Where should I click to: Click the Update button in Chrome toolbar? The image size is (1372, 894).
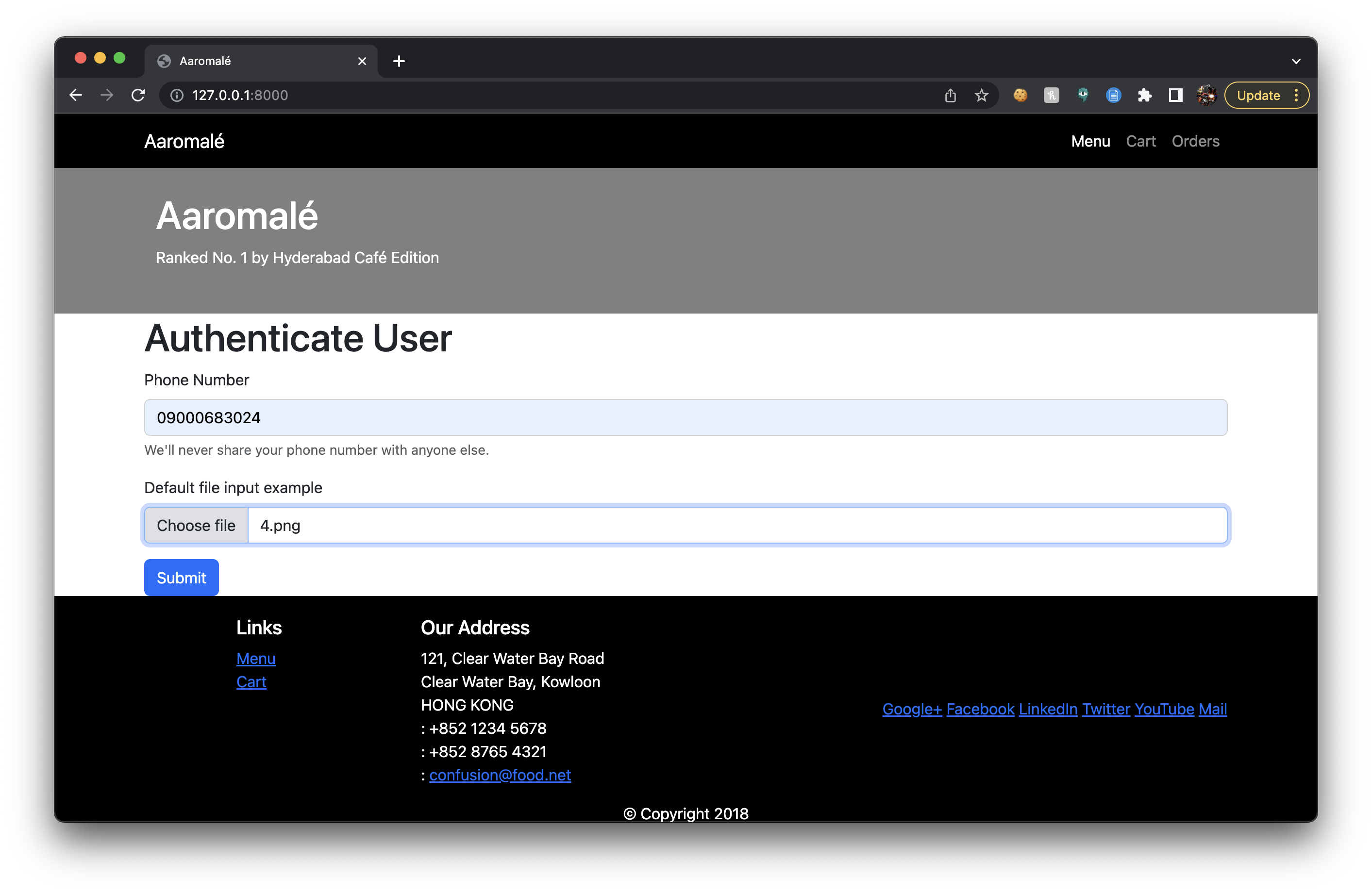coord(1258,95)
